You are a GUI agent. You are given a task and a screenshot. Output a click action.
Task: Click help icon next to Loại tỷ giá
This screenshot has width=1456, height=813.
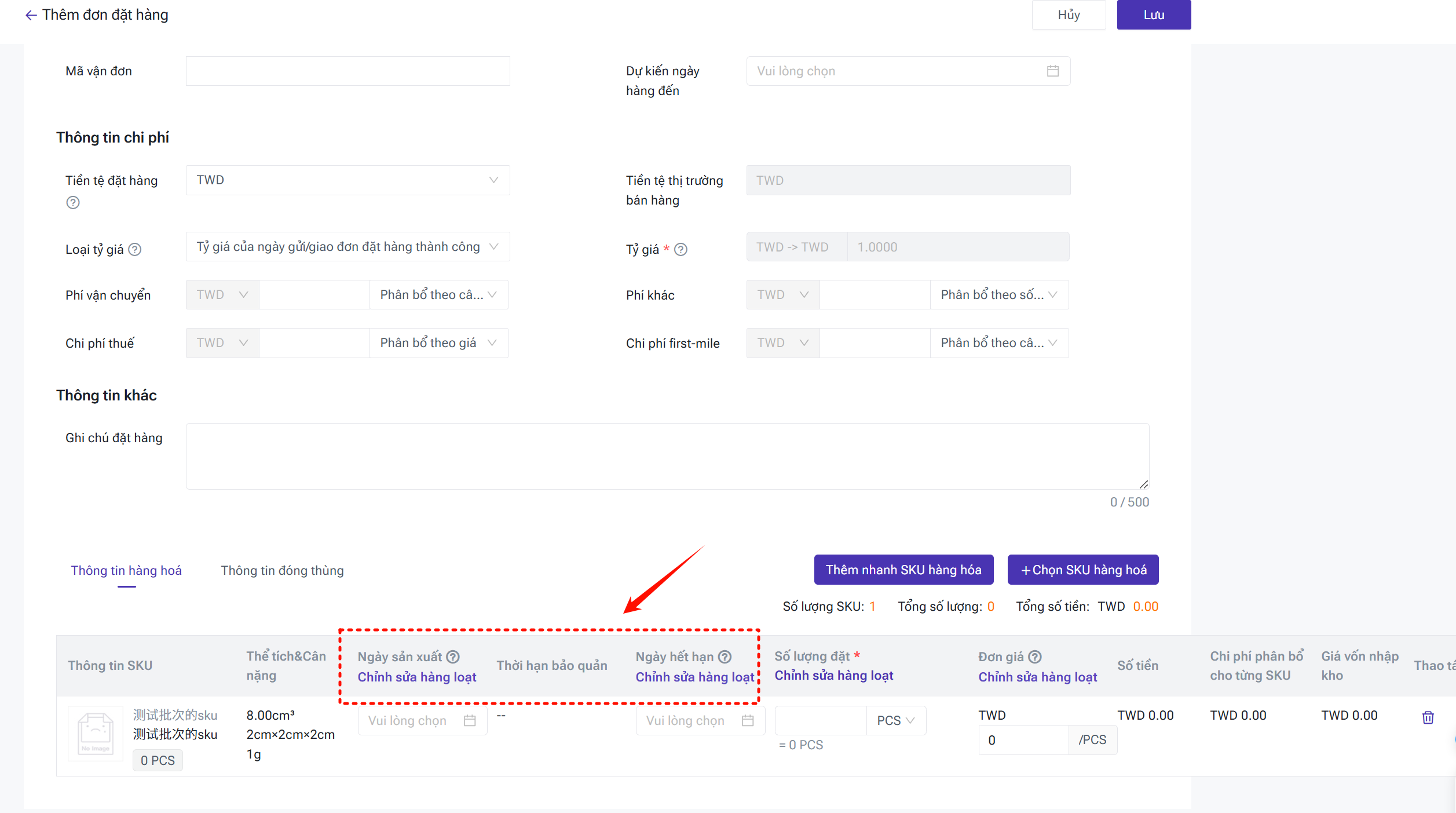point(134,249)
